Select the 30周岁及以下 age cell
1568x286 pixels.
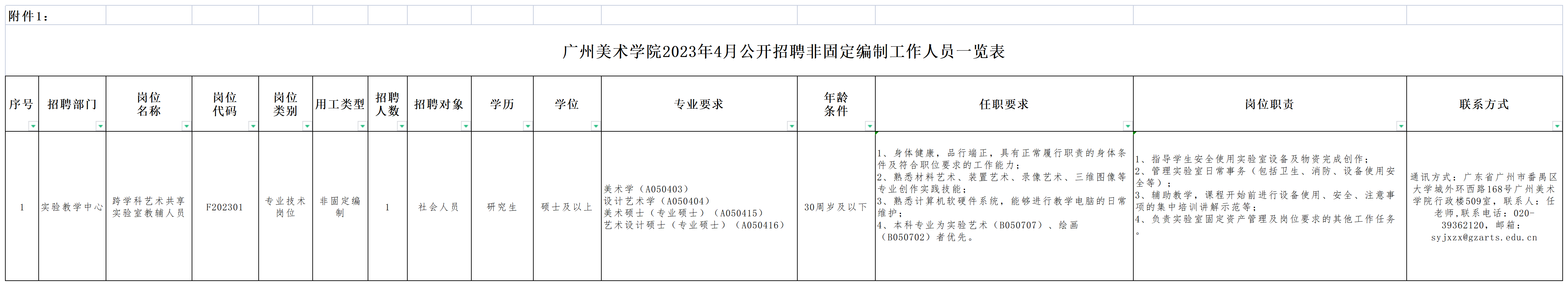tap(836, 206)
